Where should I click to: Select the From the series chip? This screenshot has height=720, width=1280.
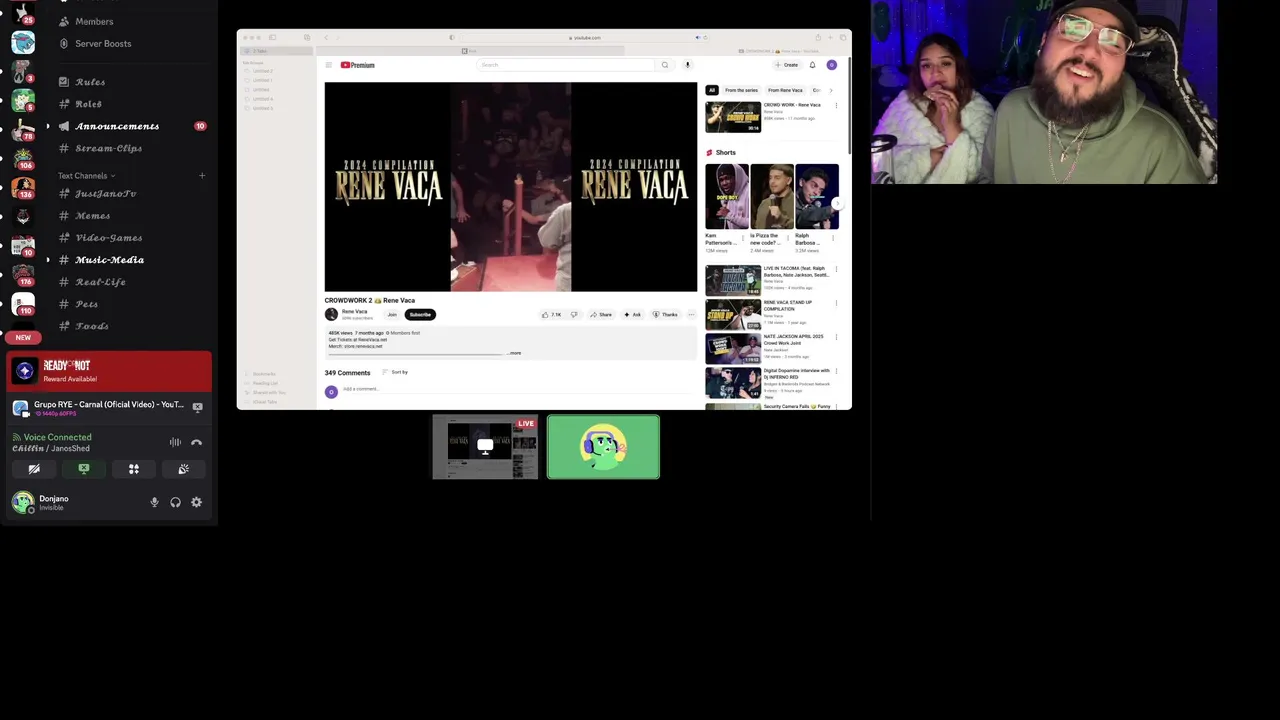pos(741,90)
